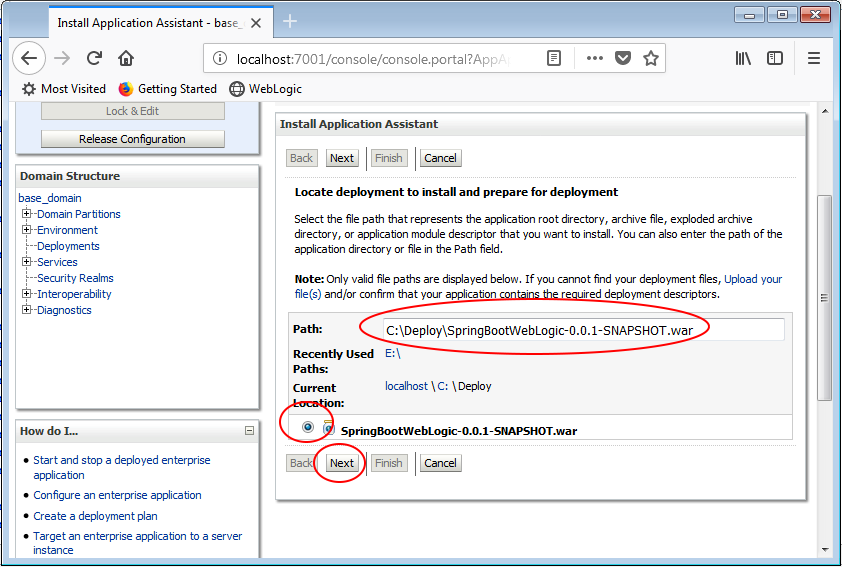
Task: Click bottom Back button
Action: click(x=301, y=463)
